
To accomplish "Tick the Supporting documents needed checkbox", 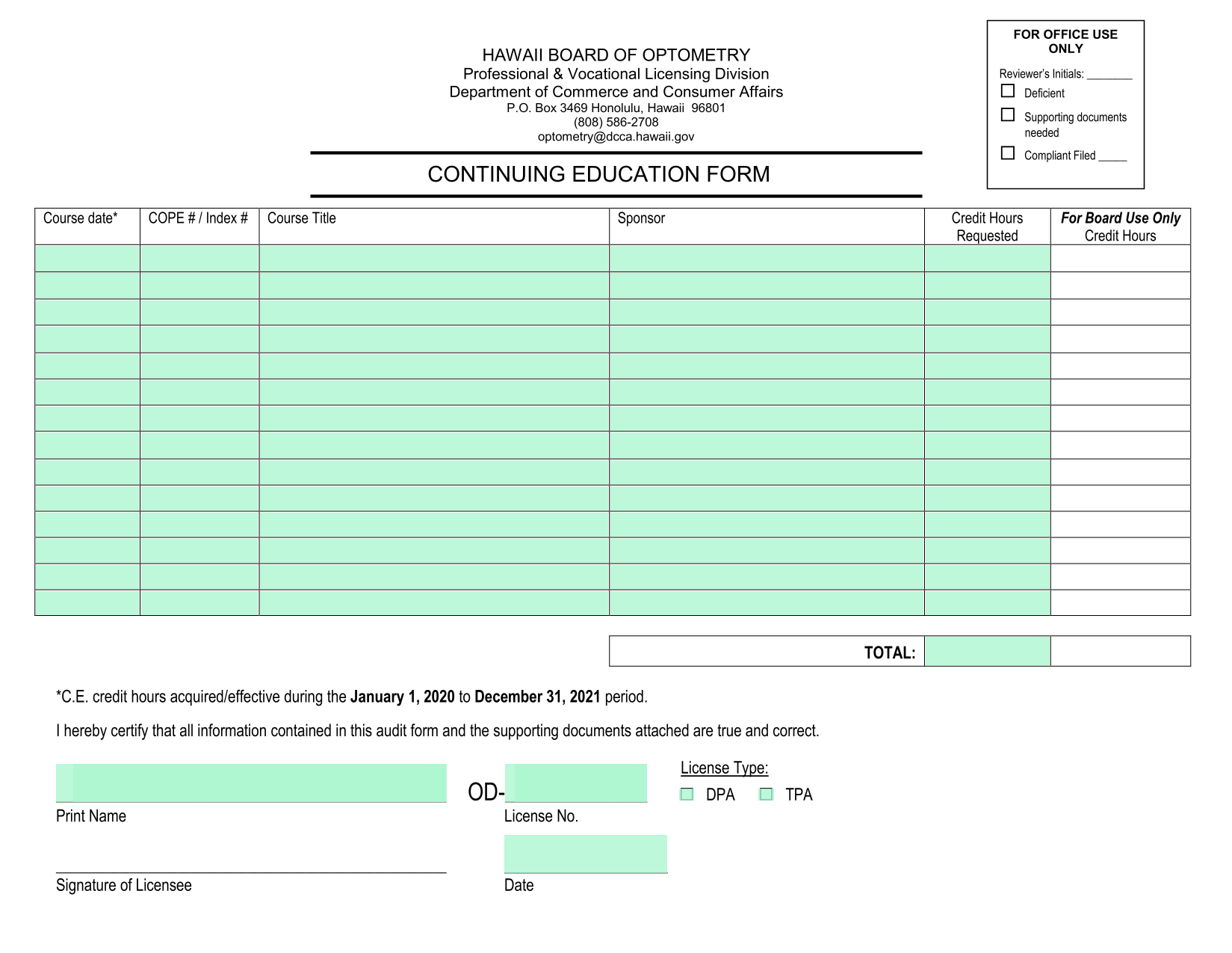I will pyautogui.click(x=1008, y=114).
